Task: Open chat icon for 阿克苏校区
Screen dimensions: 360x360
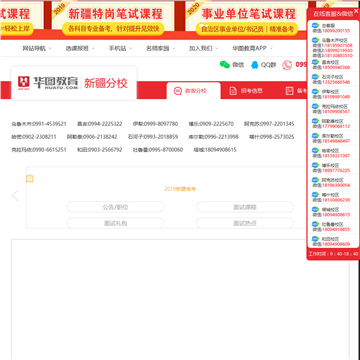Action: click(315, 180)
